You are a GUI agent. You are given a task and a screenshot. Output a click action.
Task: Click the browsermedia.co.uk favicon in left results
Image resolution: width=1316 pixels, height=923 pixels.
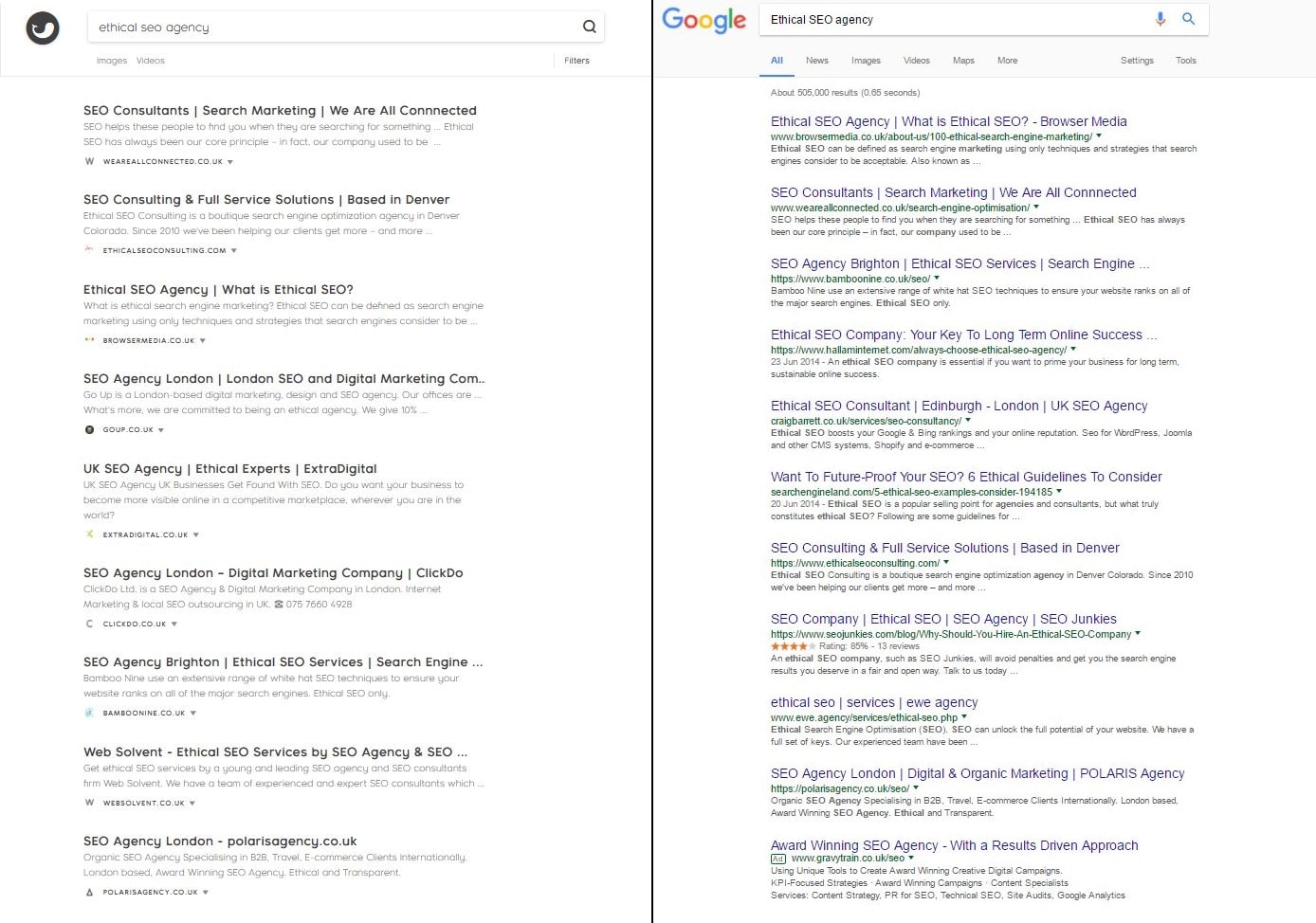(90, 340)
